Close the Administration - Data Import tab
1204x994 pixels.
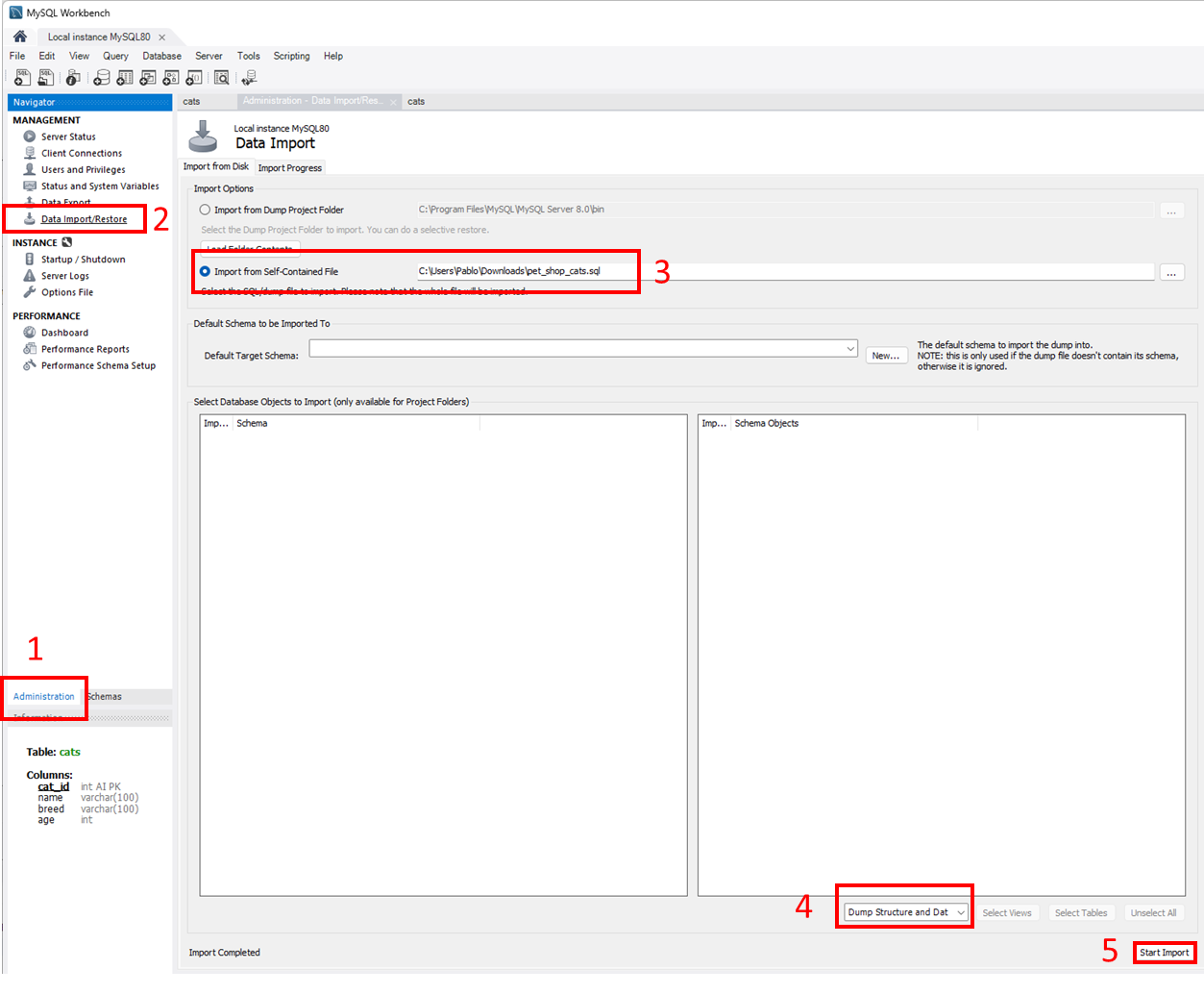click(393, 102)
